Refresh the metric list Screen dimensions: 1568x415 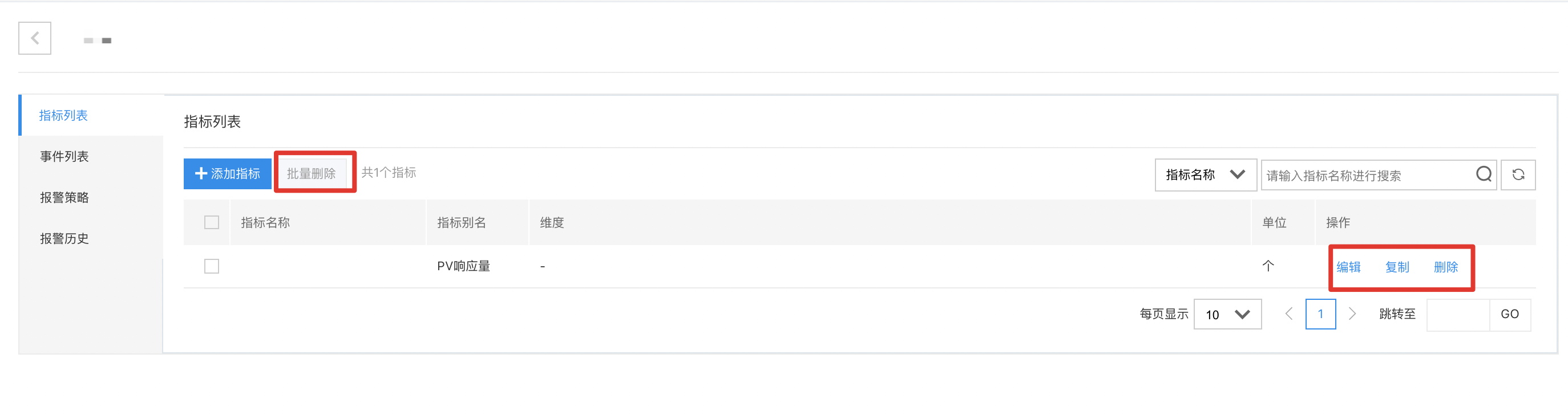(1517, 175)
